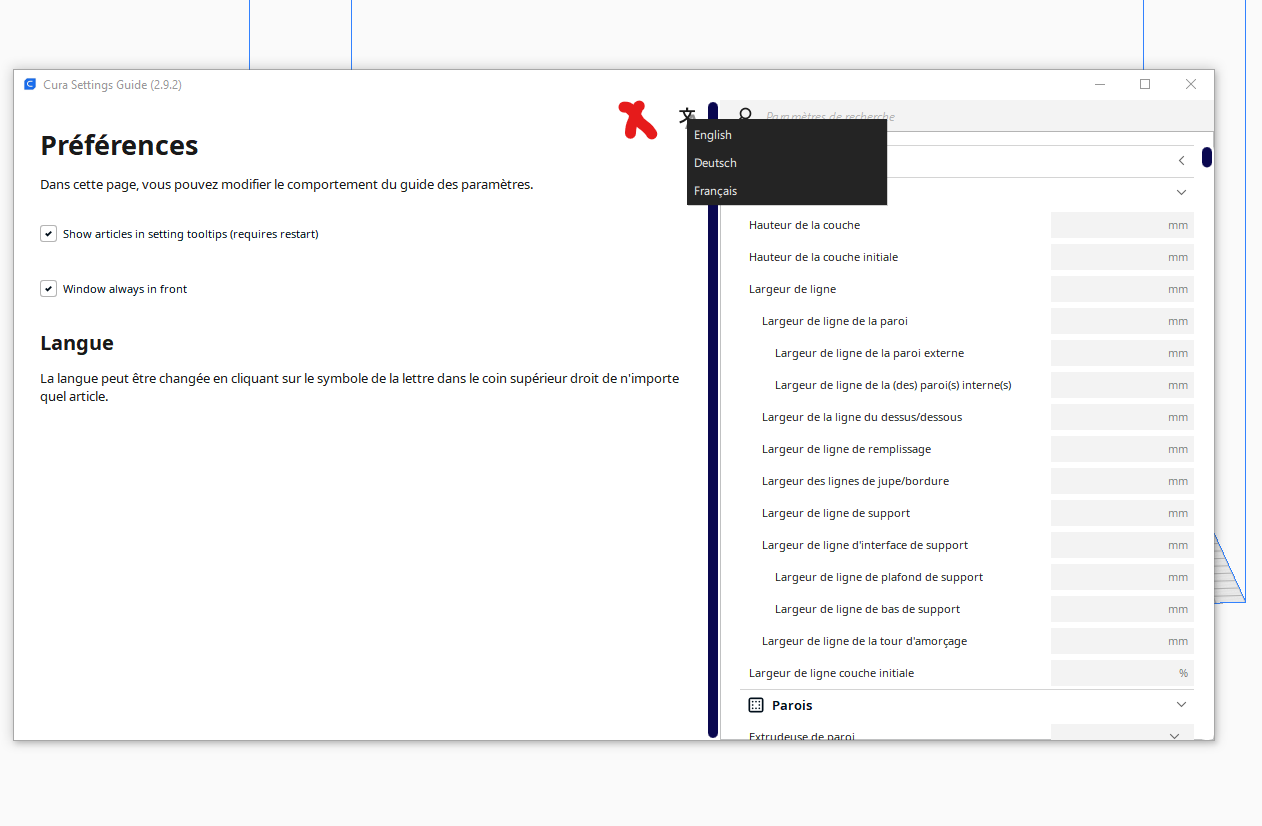Select Largeur de ligne de support label
Viewport: 1262px width, 826px height.
(x=836, y=513)
